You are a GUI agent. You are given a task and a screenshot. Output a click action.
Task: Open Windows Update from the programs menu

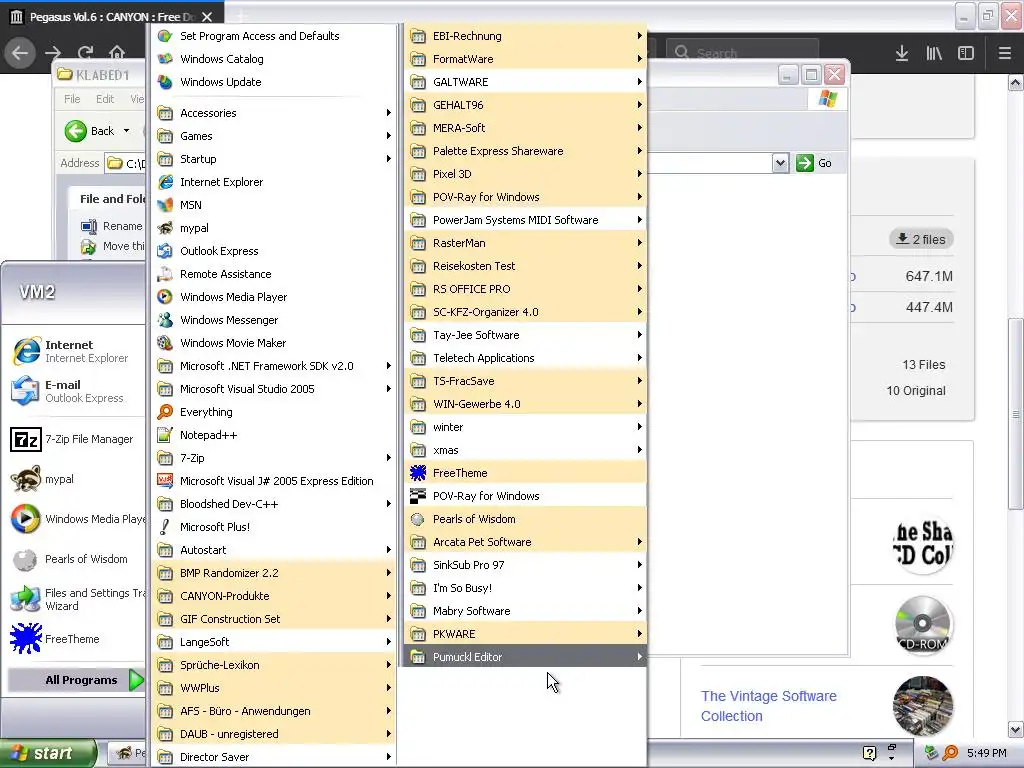point(273,82)
